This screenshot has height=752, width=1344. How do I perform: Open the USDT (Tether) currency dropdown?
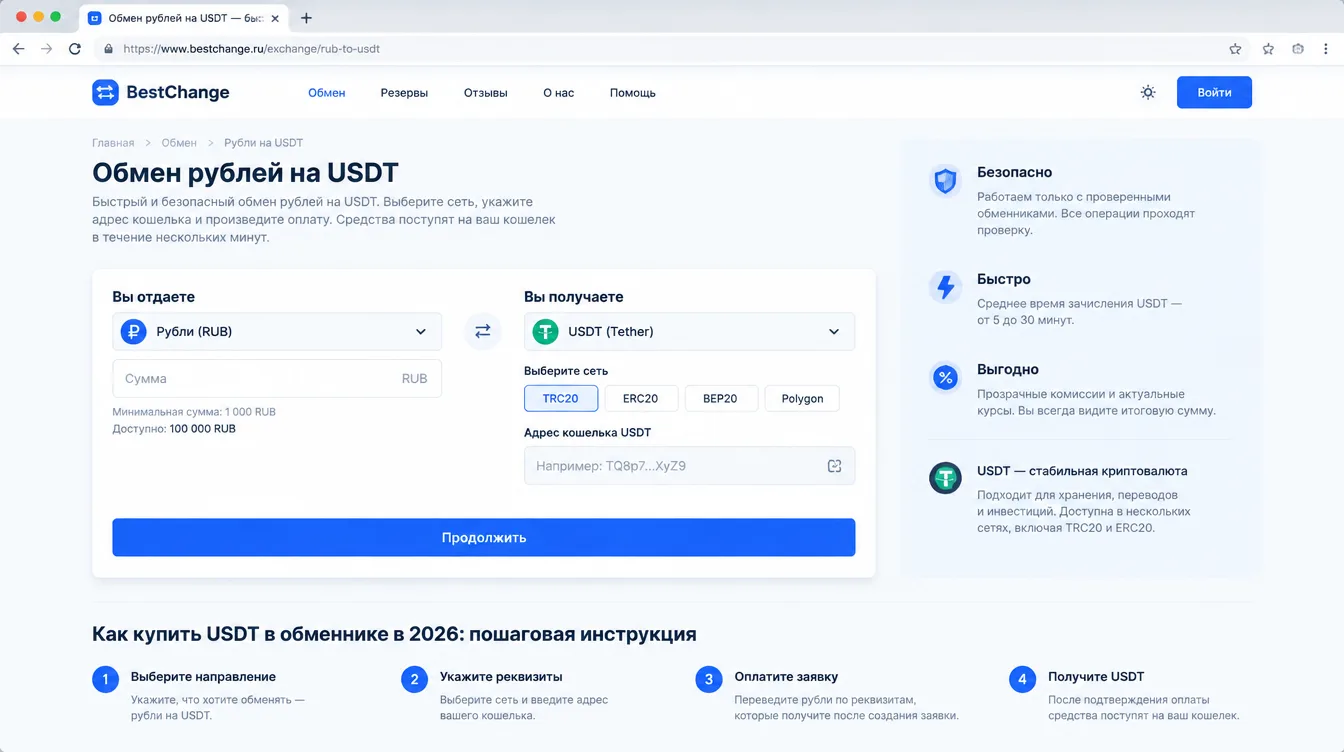coord(689,331)
